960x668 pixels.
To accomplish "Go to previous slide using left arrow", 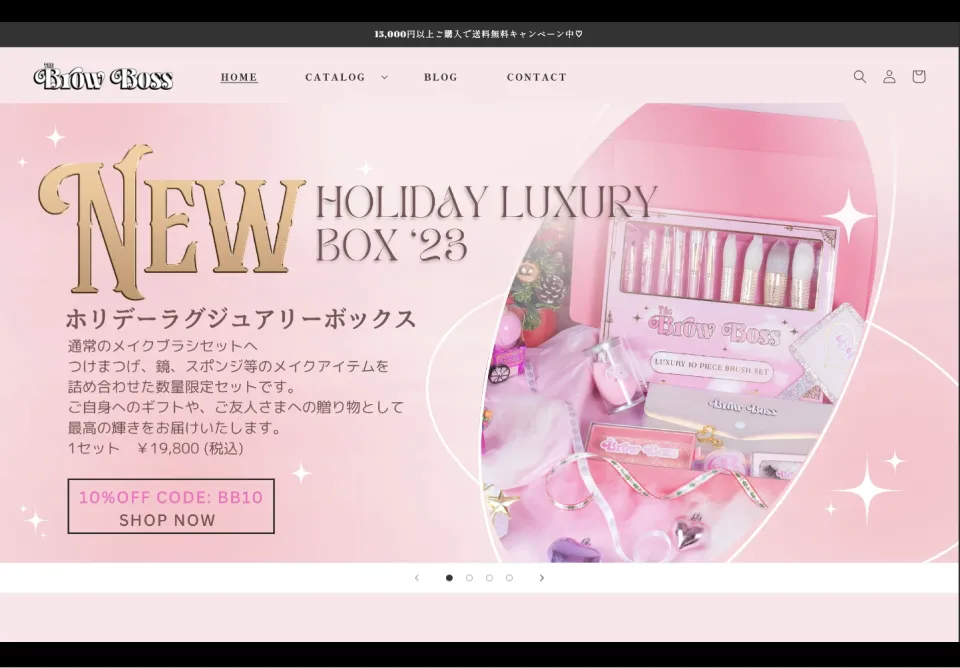I will coord(417,577).
